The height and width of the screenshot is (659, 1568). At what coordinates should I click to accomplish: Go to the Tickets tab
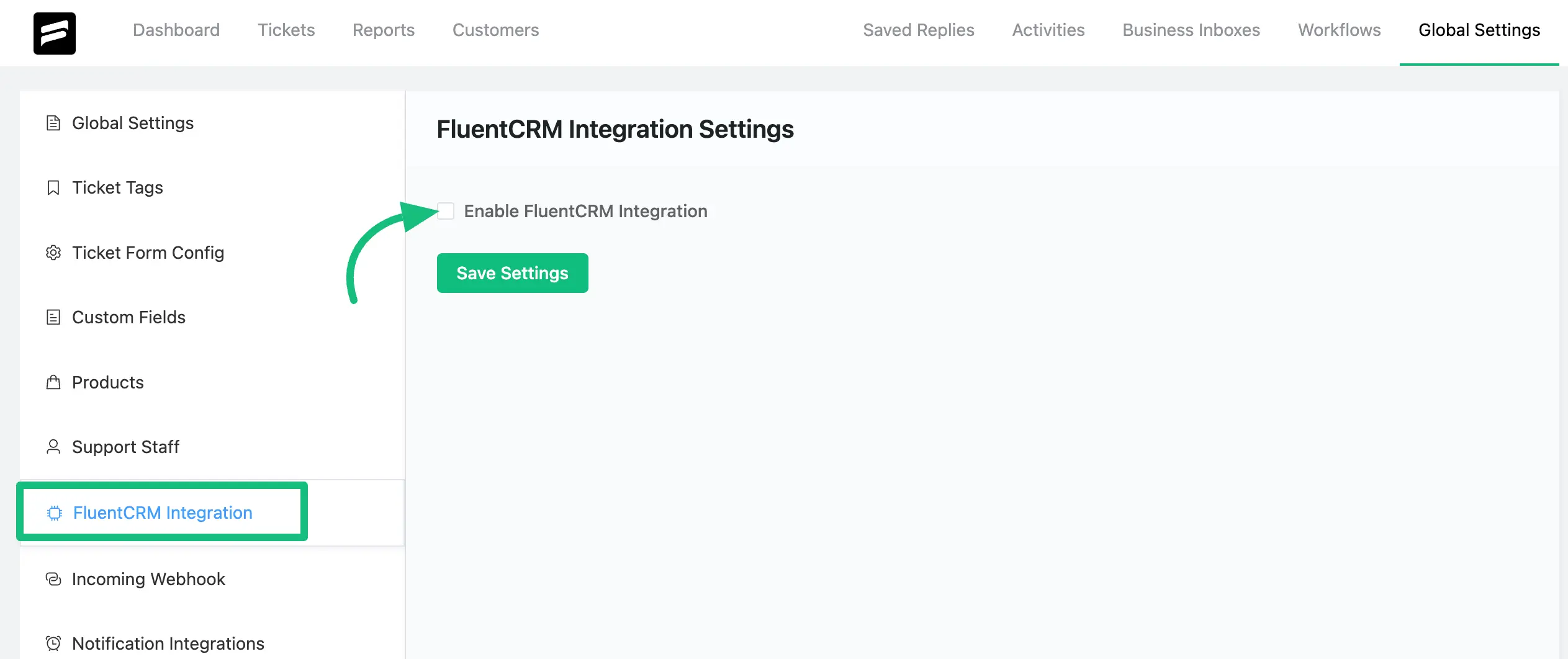click(286, 30)
